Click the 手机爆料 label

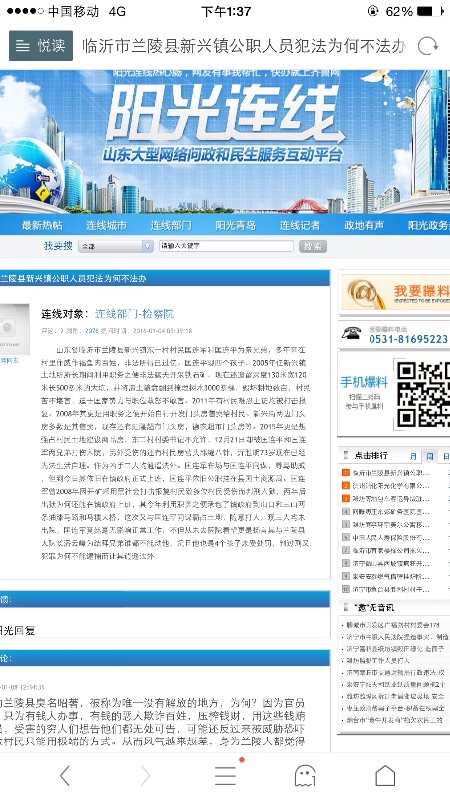[364, 382]
